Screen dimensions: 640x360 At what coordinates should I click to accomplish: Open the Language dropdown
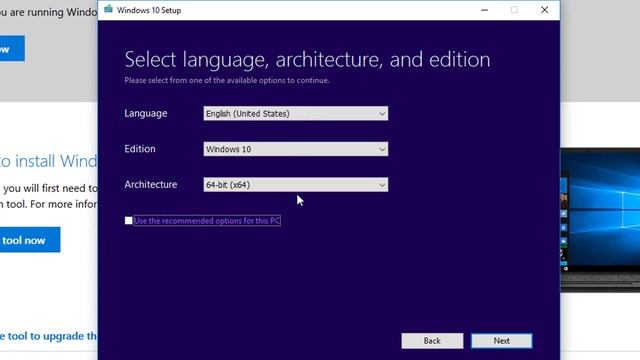click(296, 113)
